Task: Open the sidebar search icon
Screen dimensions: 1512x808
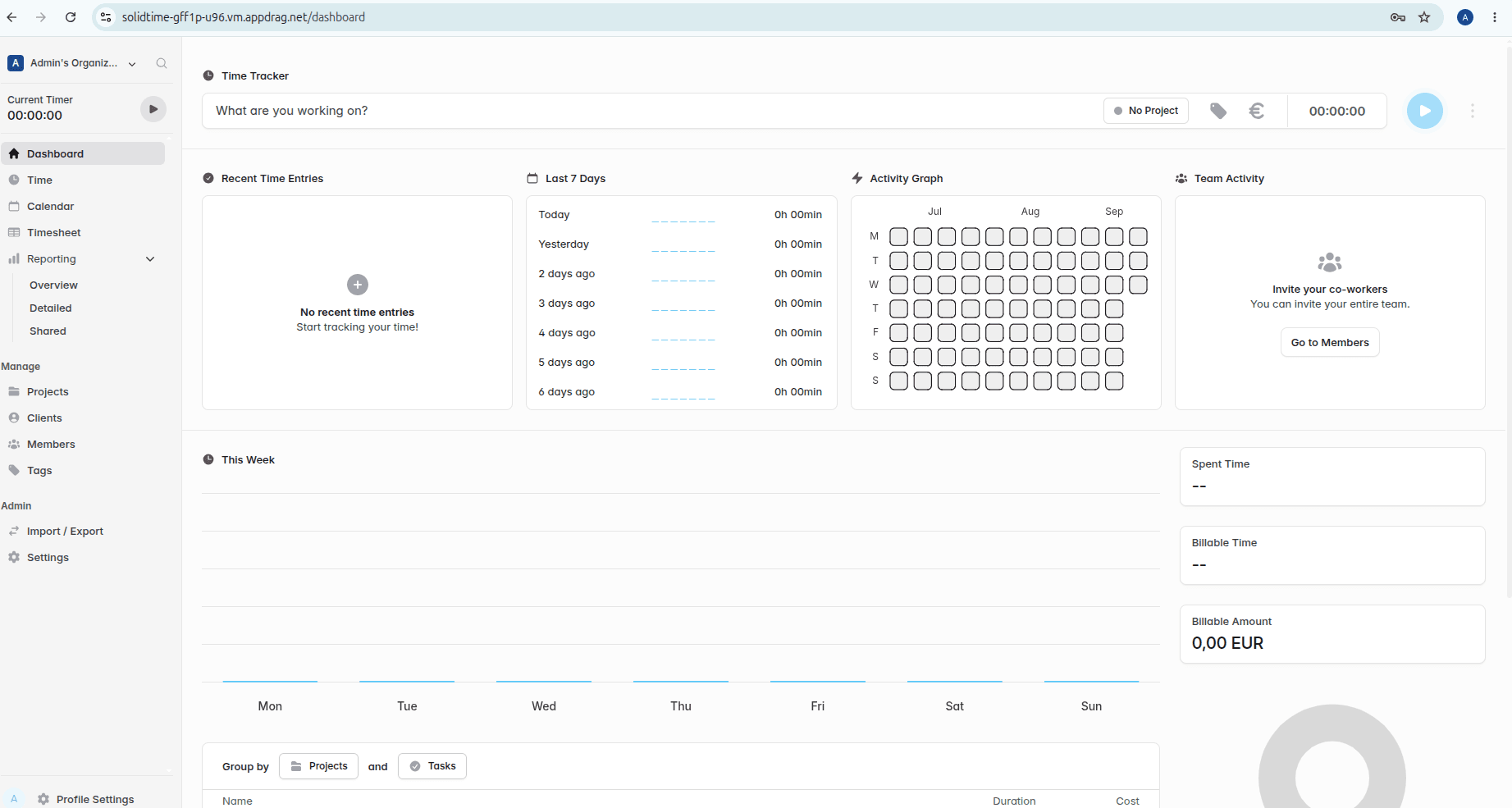Action: pos(162,63)
